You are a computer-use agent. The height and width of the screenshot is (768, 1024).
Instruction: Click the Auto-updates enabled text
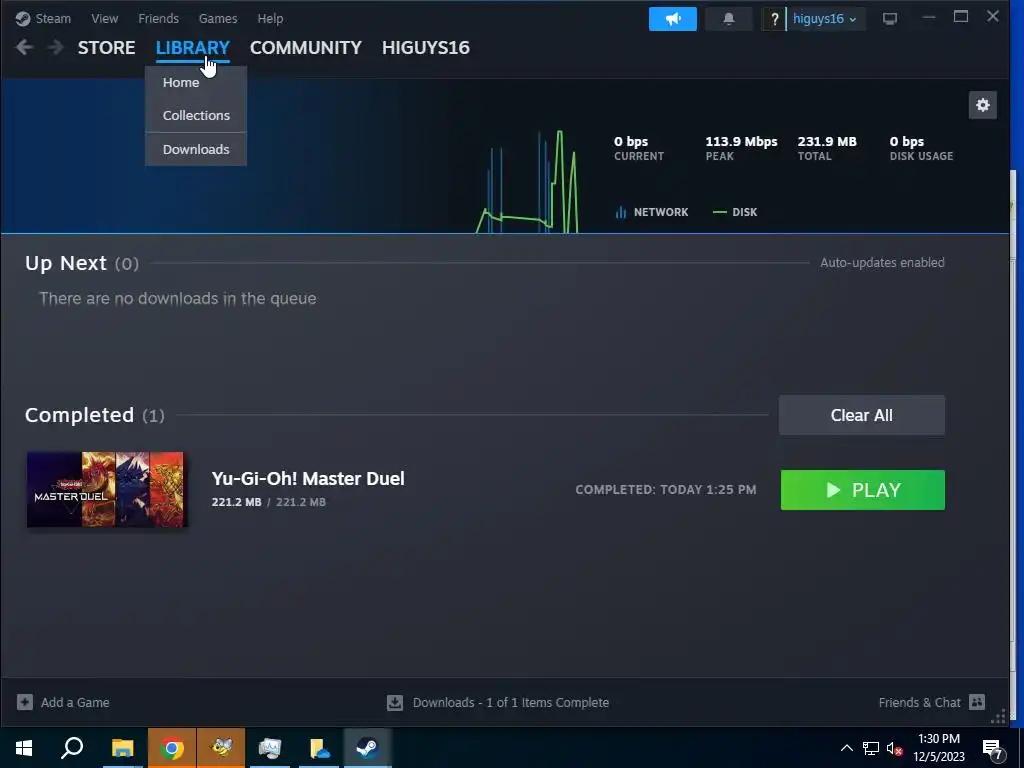pos(882,263)
